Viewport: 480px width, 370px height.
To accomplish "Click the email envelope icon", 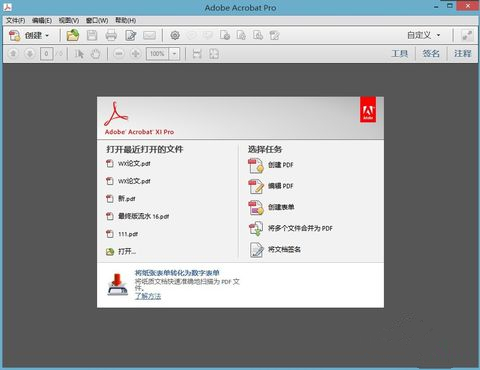I will [x=149, y=35].
